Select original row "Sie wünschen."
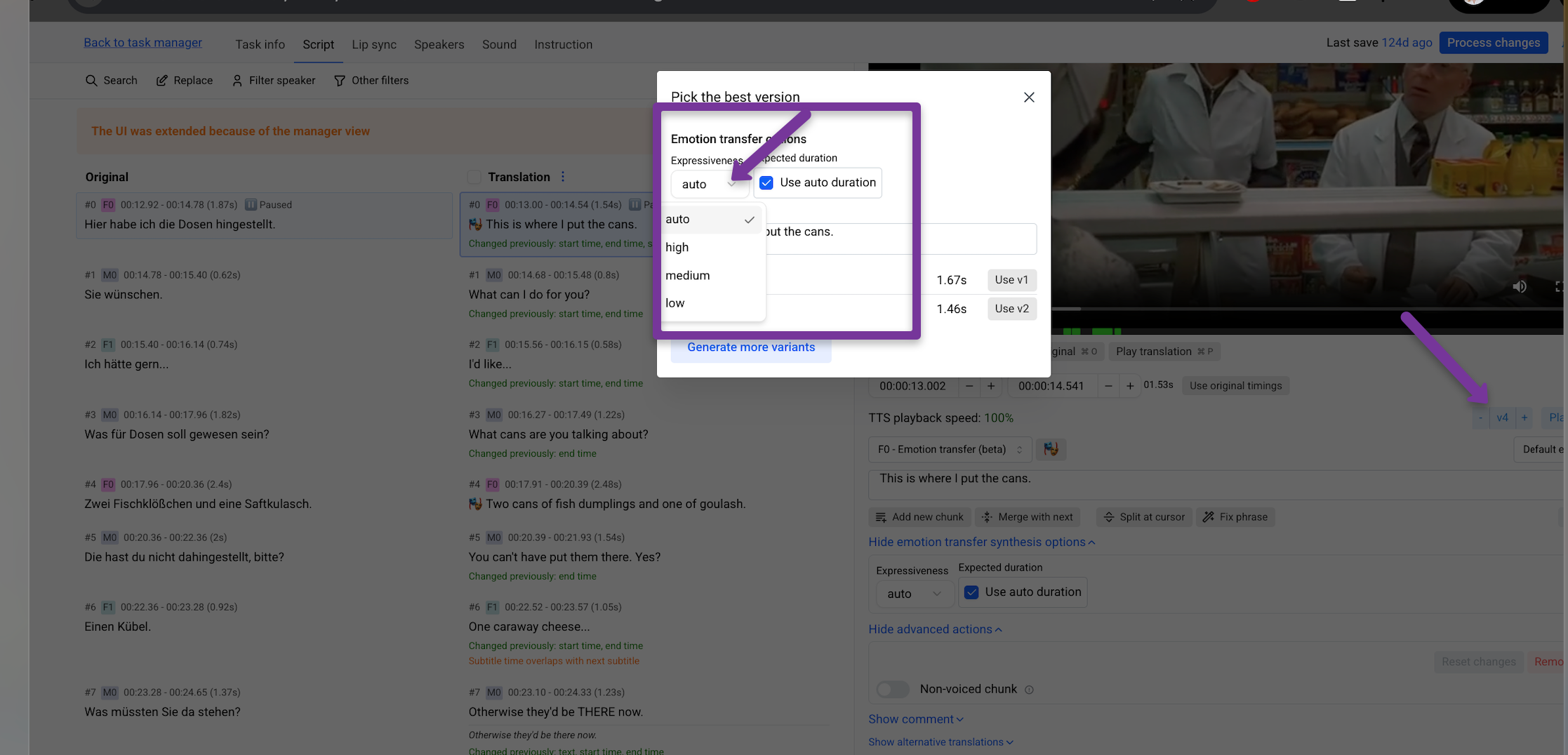1568x755 pixels. click(x=264, y=286)
